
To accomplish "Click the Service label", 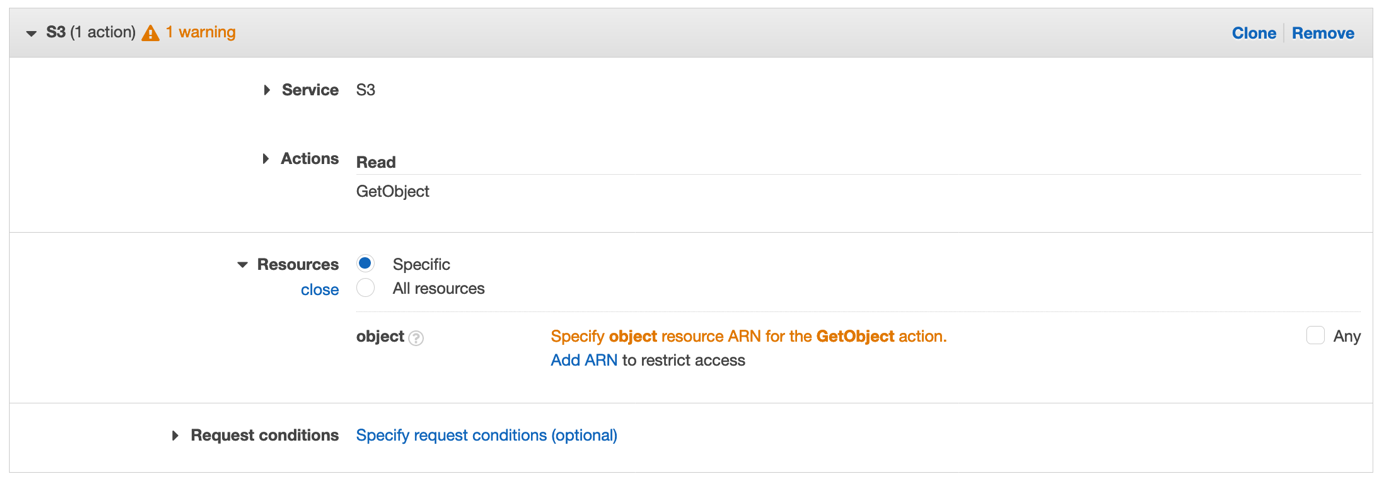I will 310,90.
